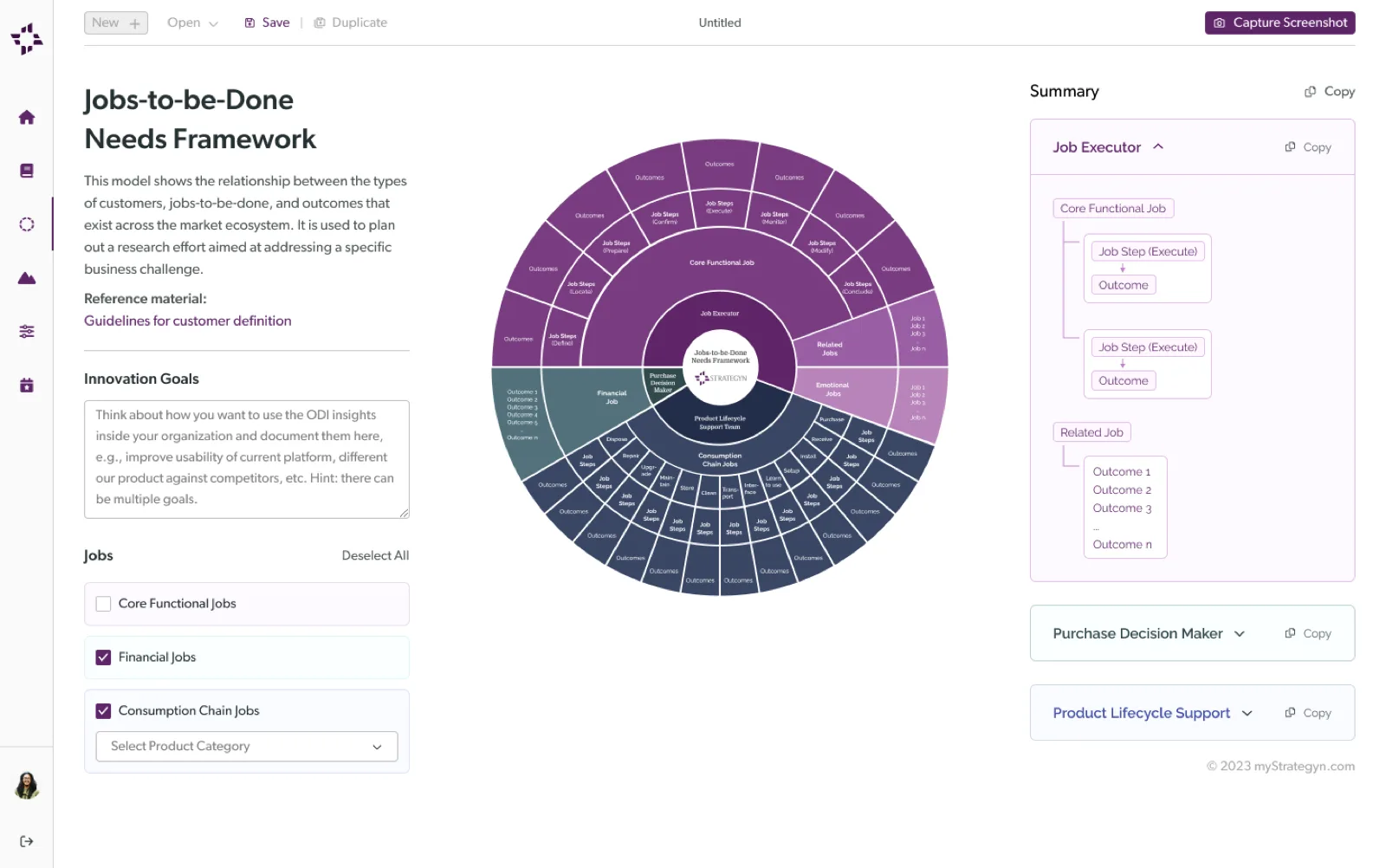Click the logout icon in sidebar
1386x868 pixels.
(27, 841)
